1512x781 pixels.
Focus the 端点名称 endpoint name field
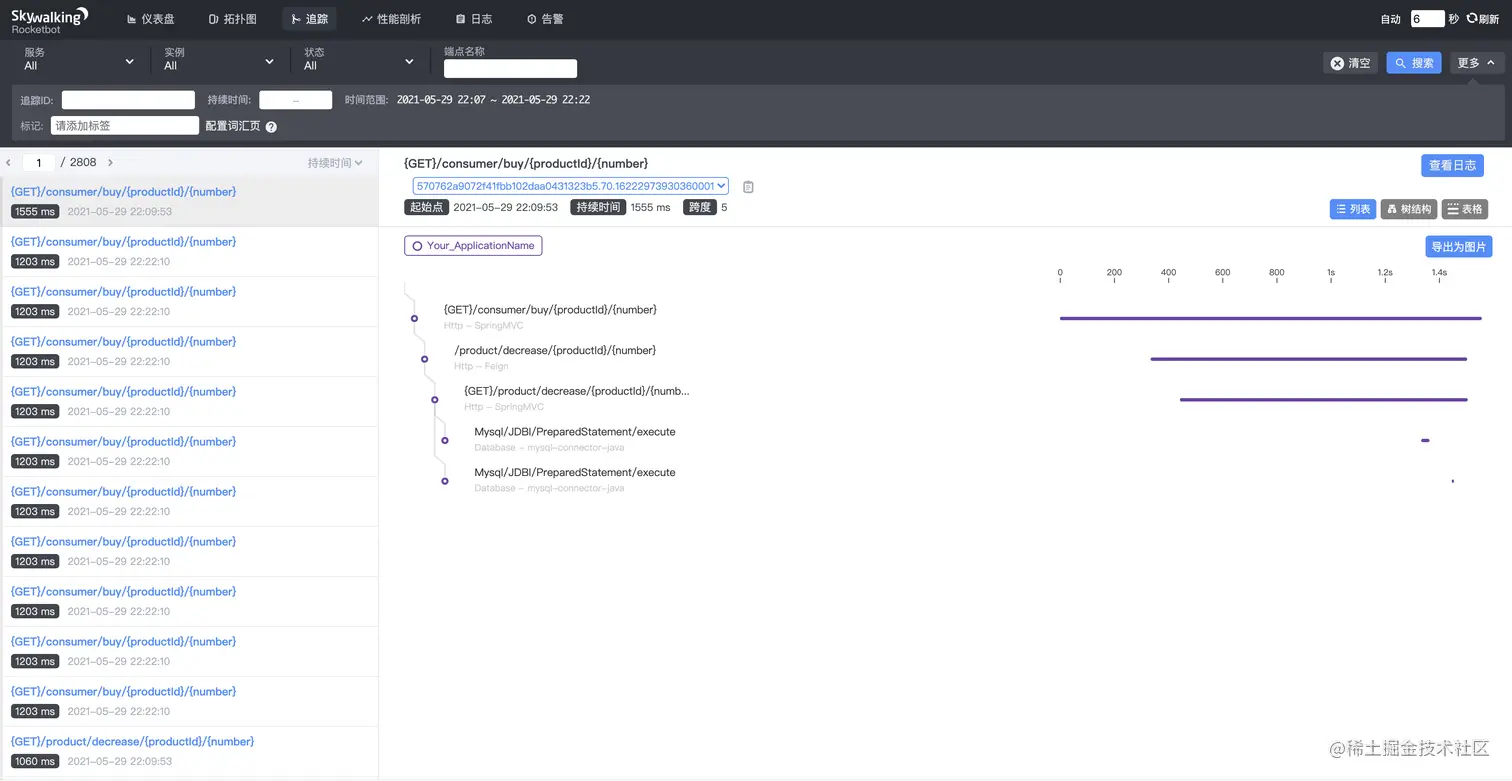tap(510, 68)
